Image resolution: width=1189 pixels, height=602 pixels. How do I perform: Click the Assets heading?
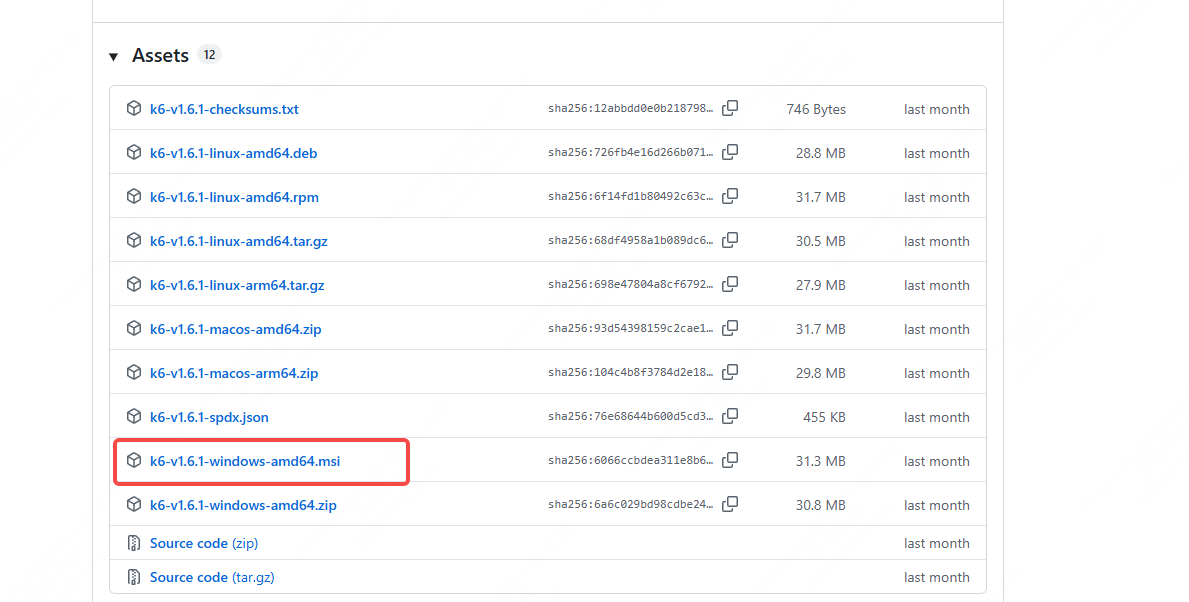point(160,55)
